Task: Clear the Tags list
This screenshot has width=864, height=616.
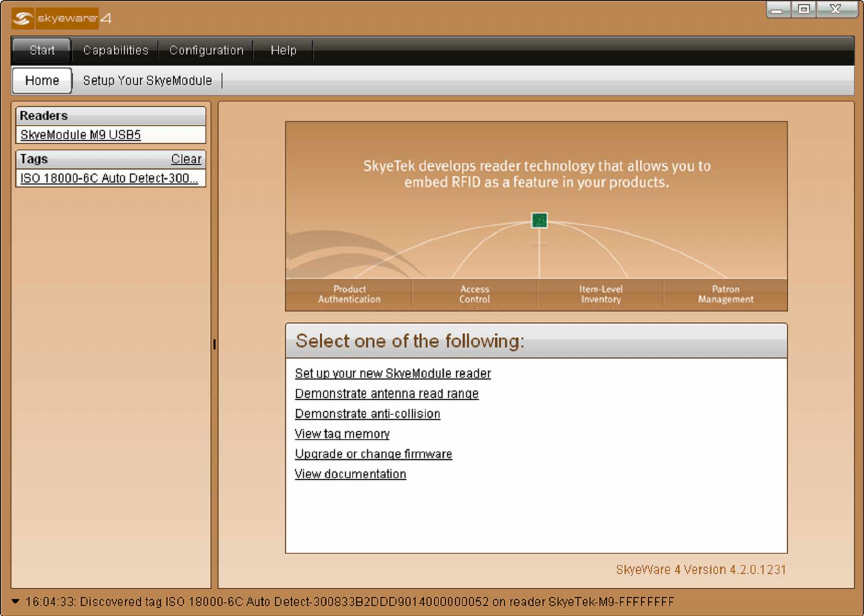Action: (186, 159)
